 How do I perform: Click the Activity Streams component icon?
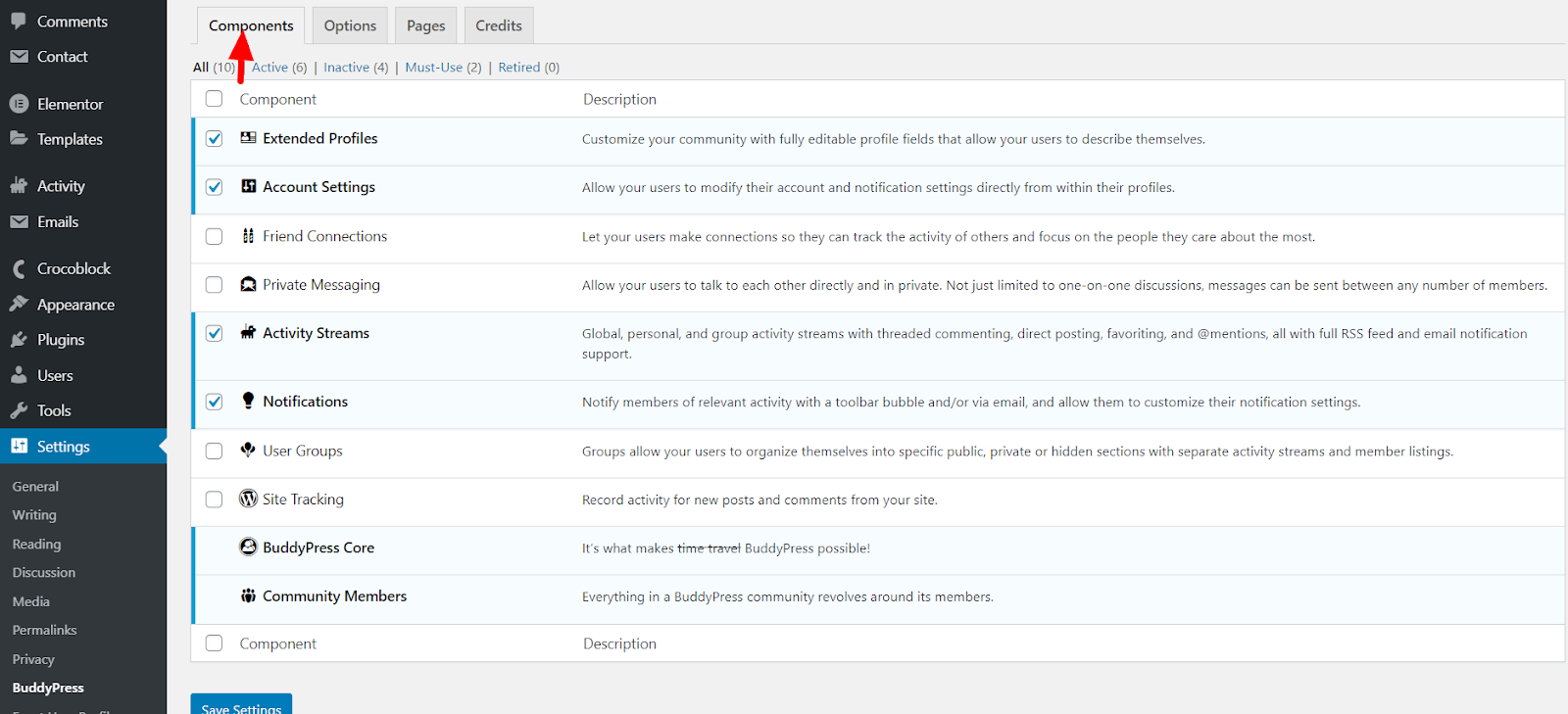point(249,332)
